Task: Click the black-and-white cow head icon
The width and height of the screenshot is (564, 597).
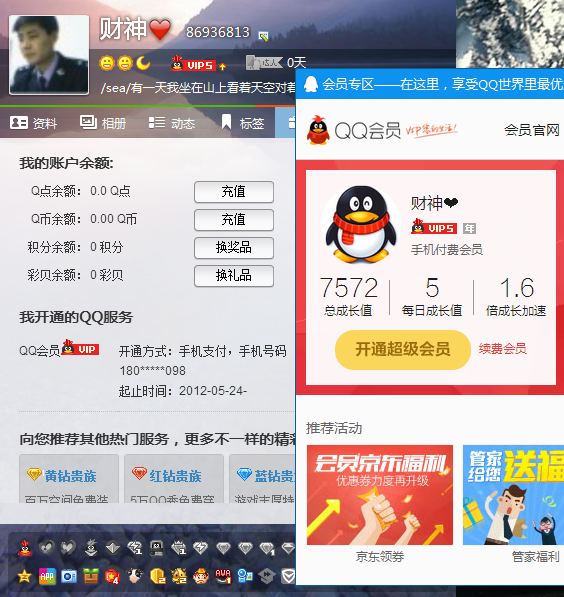Action: pyautogui.click(x=135, y=576)
